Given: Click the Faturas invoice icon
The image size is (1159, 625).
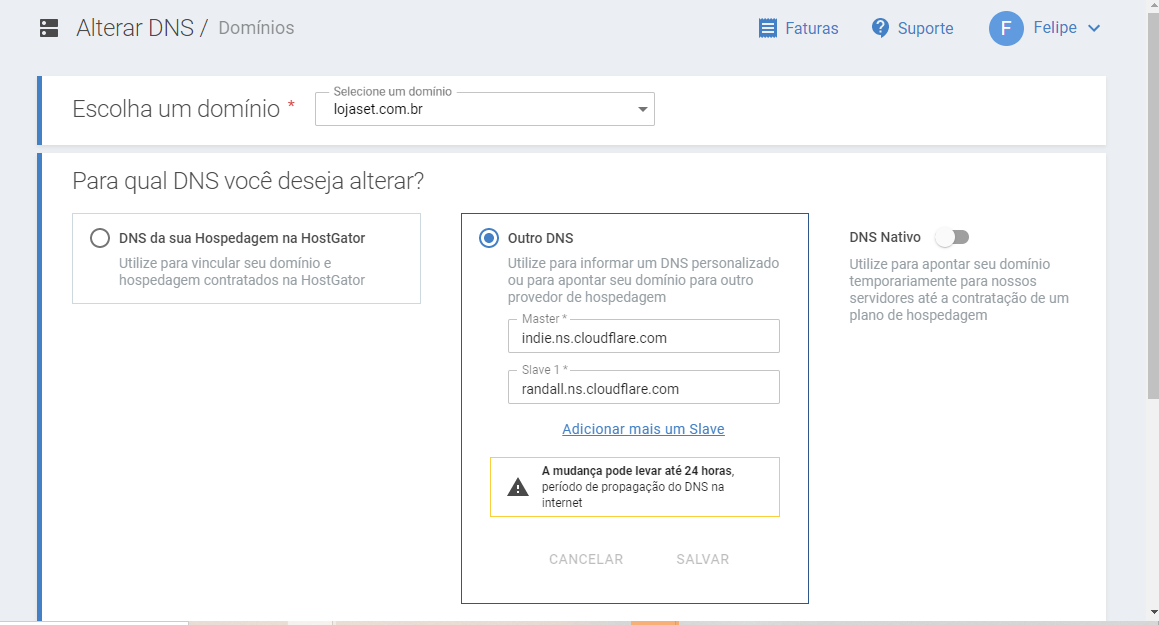Looking at the screenshot, I should click(x=768, y=28).
